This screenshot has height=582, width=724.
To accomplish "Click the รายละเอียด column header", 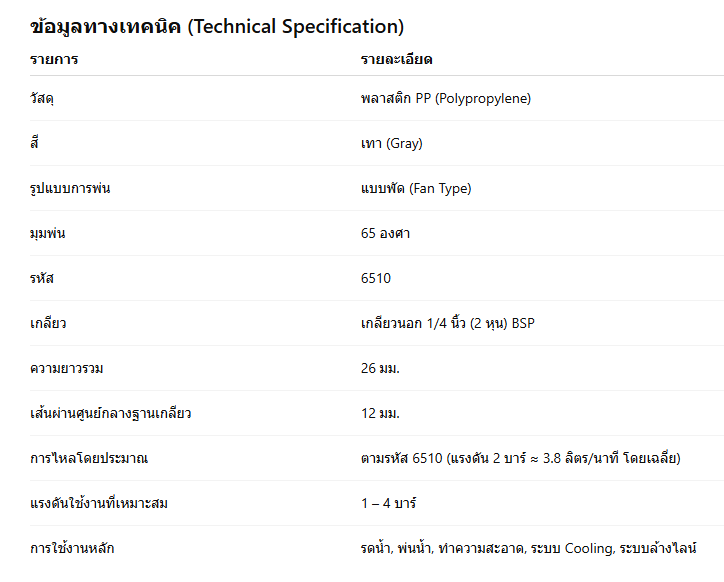I will click(x=396, y=60).
